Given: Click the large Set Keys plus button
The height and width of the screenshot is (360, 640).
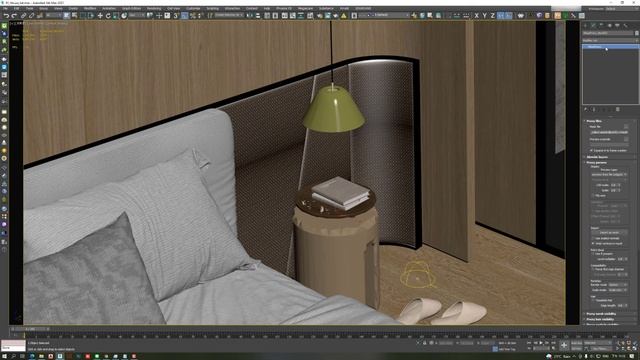Looking at the screenshot, I should 564,345.
